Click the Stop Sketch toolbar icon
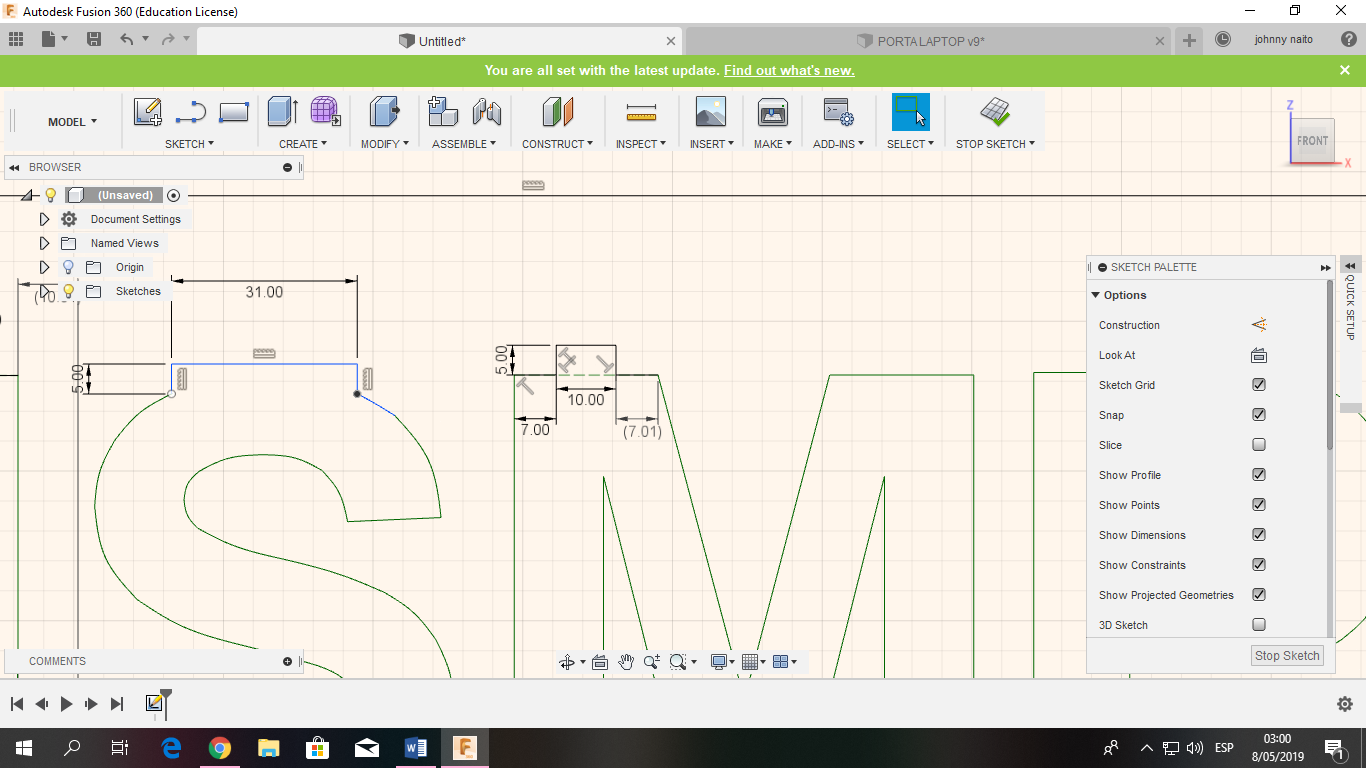Viewport: 1366px width, 768px height. coord(994,112)
